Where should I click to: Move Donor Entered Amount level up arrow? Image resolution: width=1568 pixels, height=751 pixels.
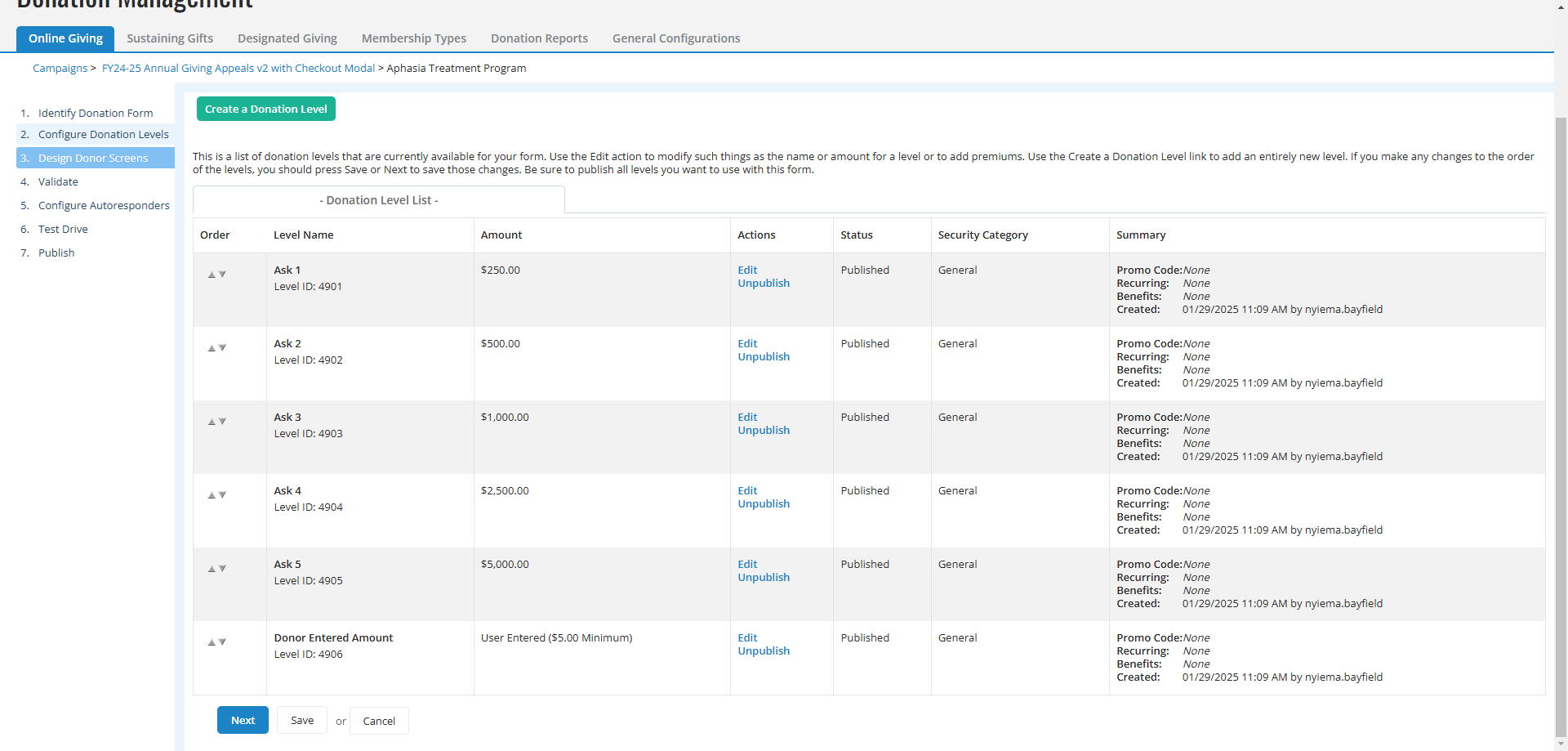tap(212, 642)
